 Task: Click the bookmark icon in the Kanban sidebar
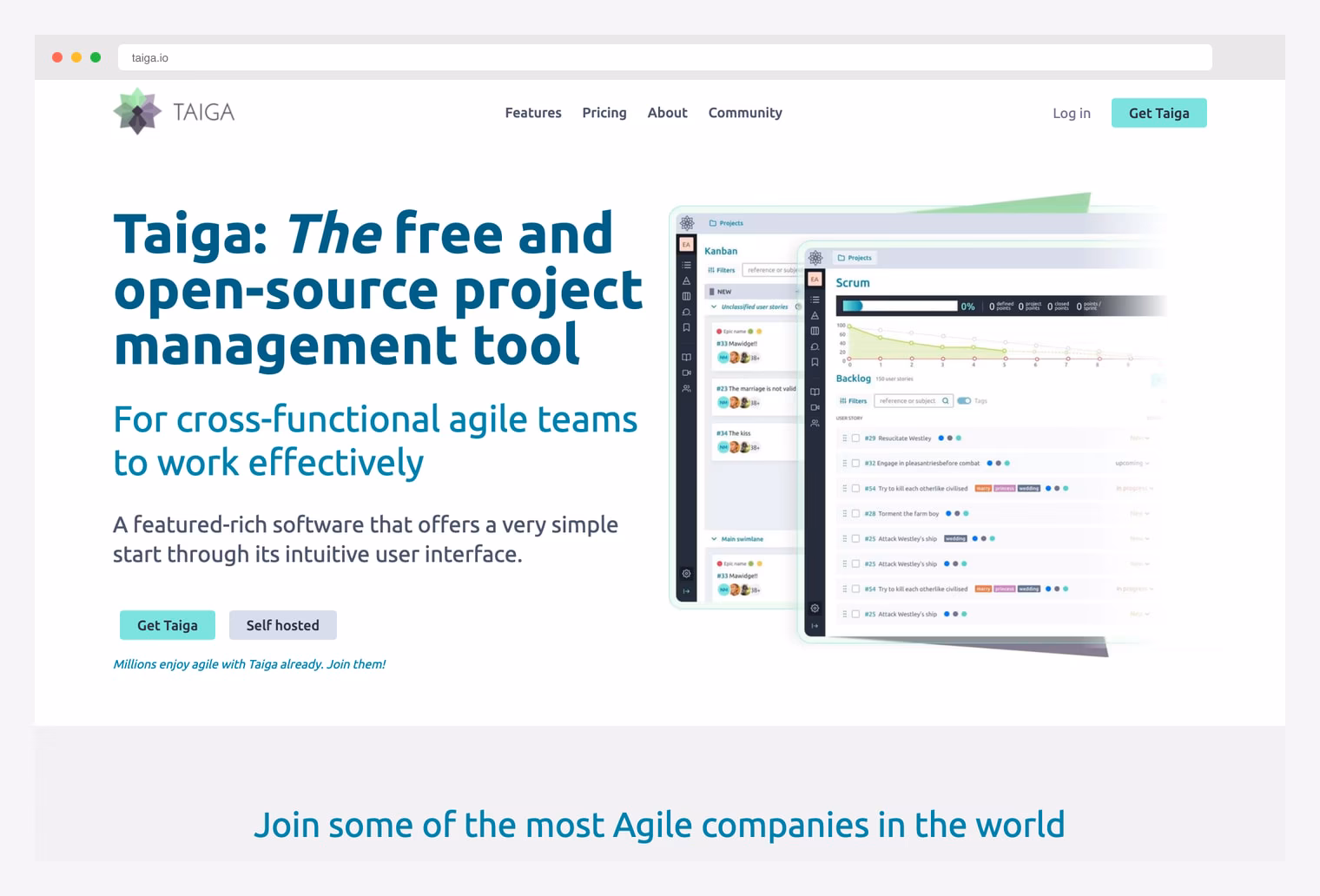coord(686,327)
